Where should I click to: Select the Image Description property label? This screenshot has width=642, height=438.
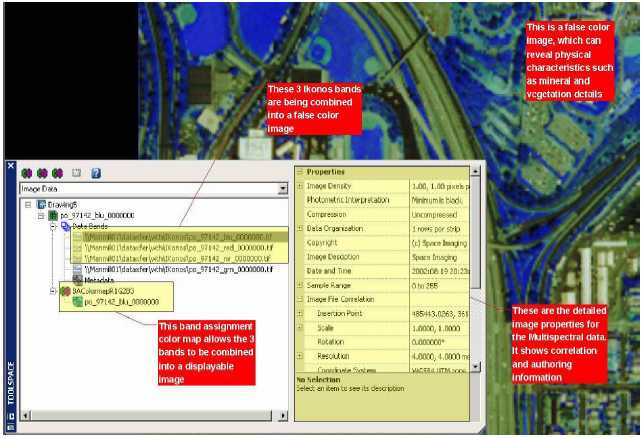[x=333, y=257]
